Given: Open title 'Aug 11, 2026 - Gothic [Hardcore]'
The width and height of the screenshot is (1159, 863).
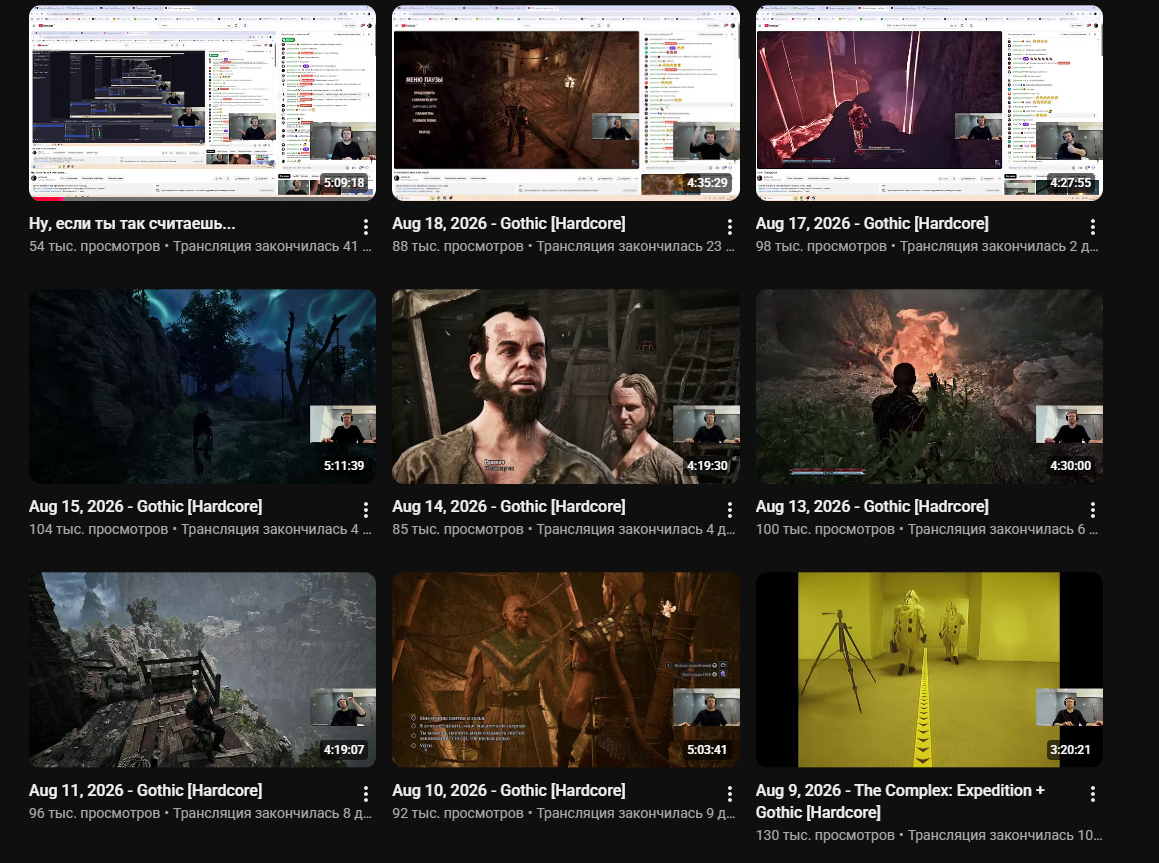Looking at the screenshot, I should 146,791.
